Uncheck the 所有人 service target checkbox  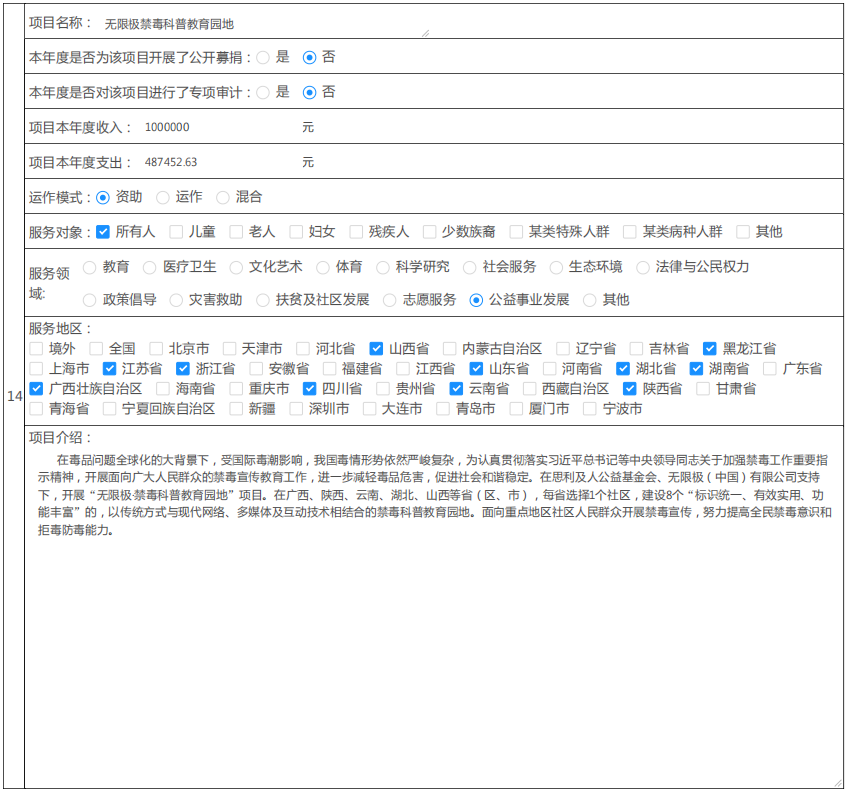tap(103, 232)
